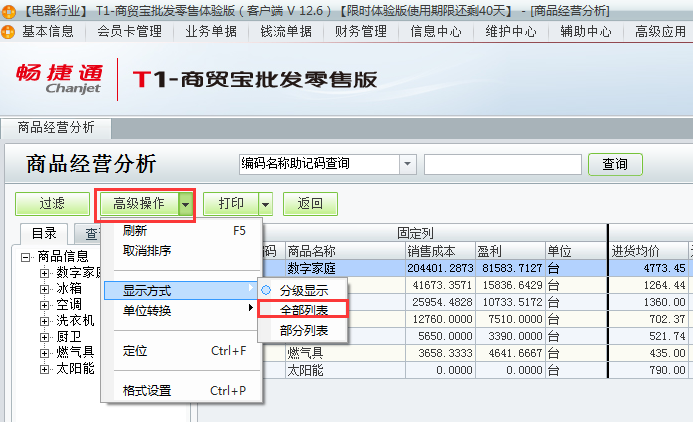This screenshot has width=693, height=422.
Task: Click the profit value 15836.6429
Action: tap(510, 285)
